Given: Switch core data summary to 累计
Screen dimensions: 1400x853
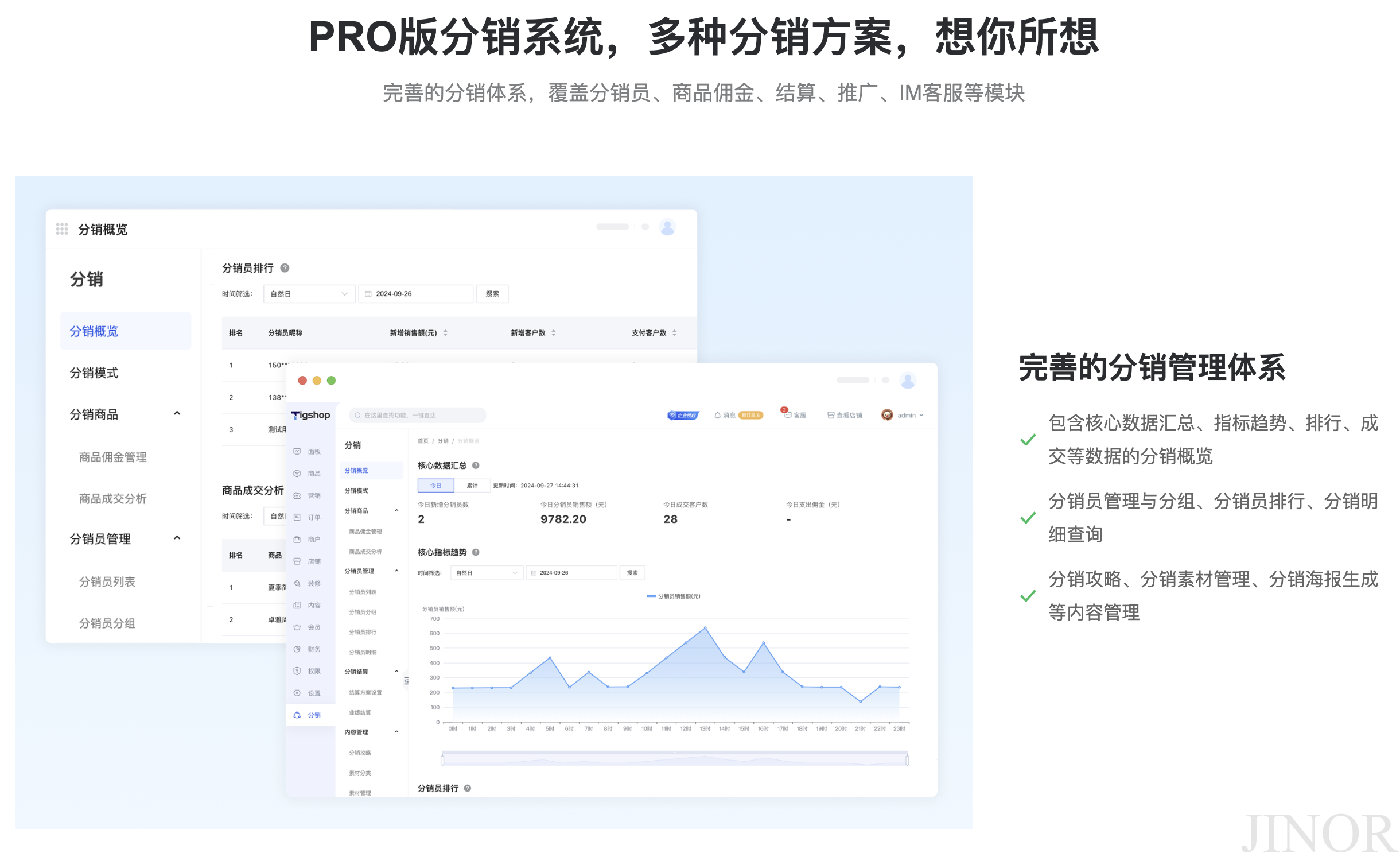Looking at the screenshot, I should pyautogui.click(x=472, y=486).
